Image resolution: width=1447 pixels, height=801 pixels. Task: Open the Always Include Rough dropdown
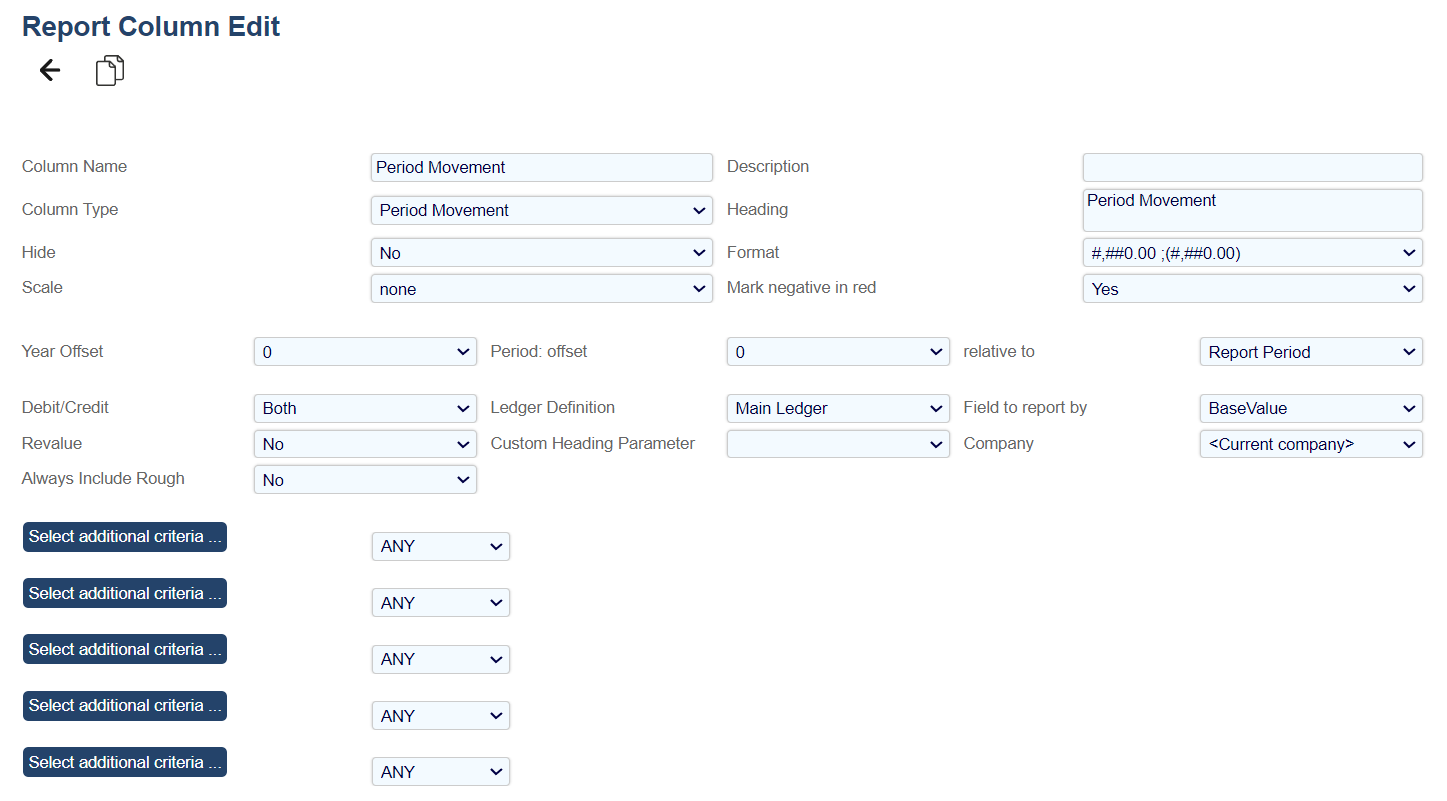point(365,480)
